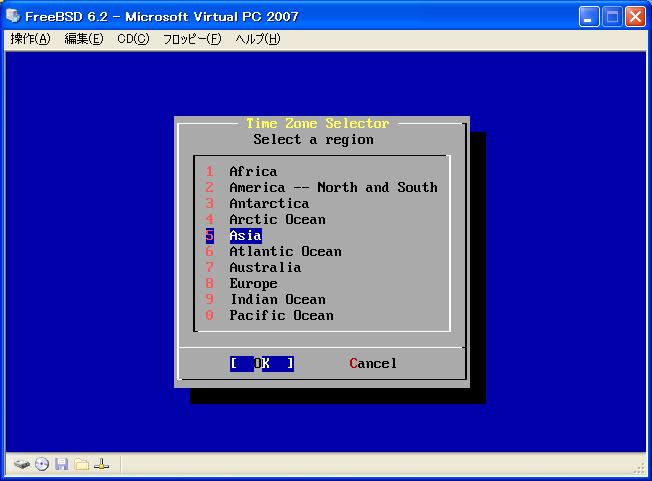Open the 編集(E) menu
Image resolution: width=652 pixels, height=481 pixels.
(x=84, y=39)
